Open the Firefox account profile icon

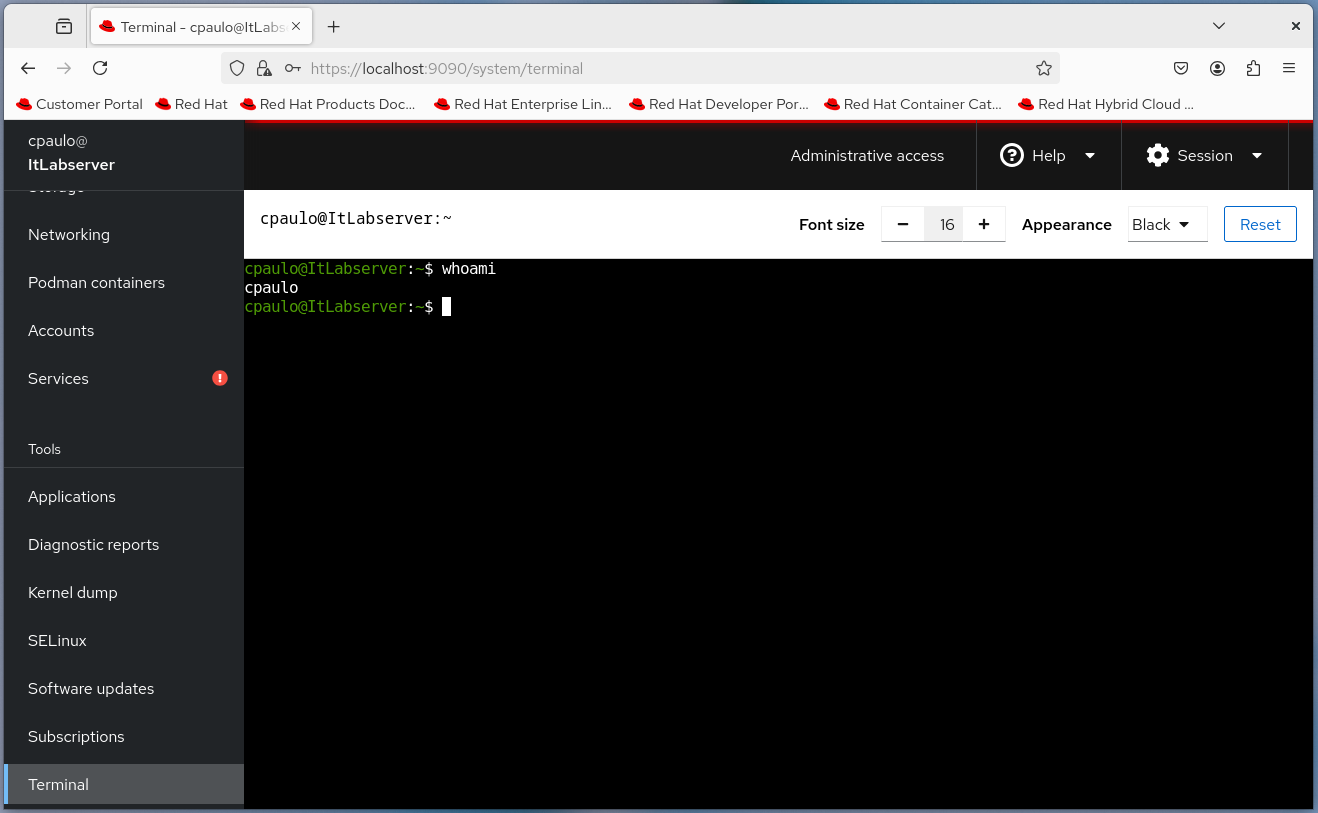point(1217,68)
